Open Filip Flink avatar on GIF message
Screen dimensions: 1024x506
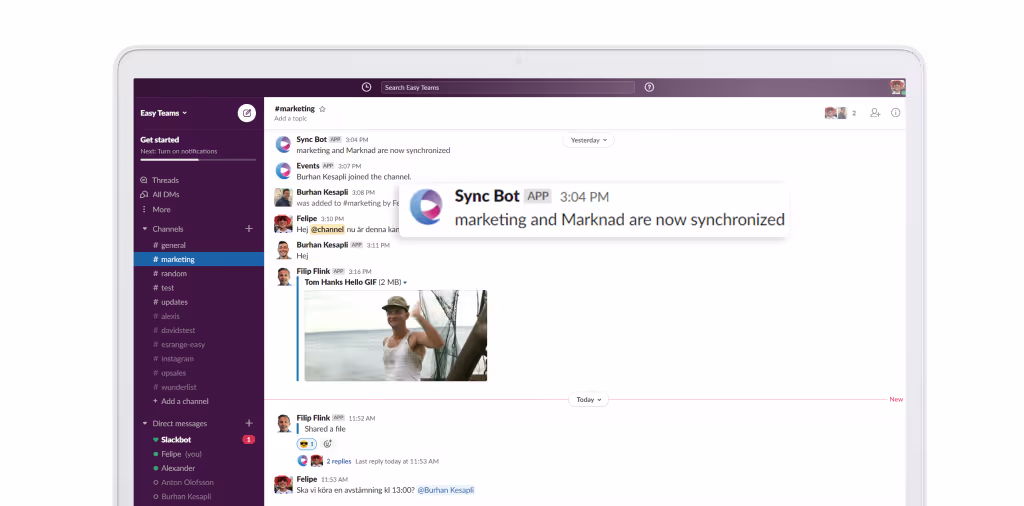(283, 276)
